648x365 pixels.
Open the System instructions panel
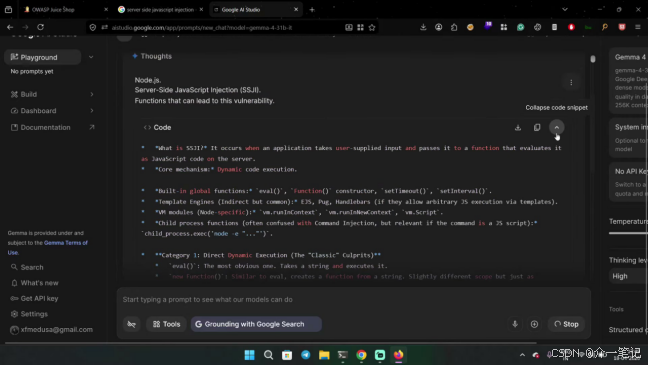[x=629, y=138]
